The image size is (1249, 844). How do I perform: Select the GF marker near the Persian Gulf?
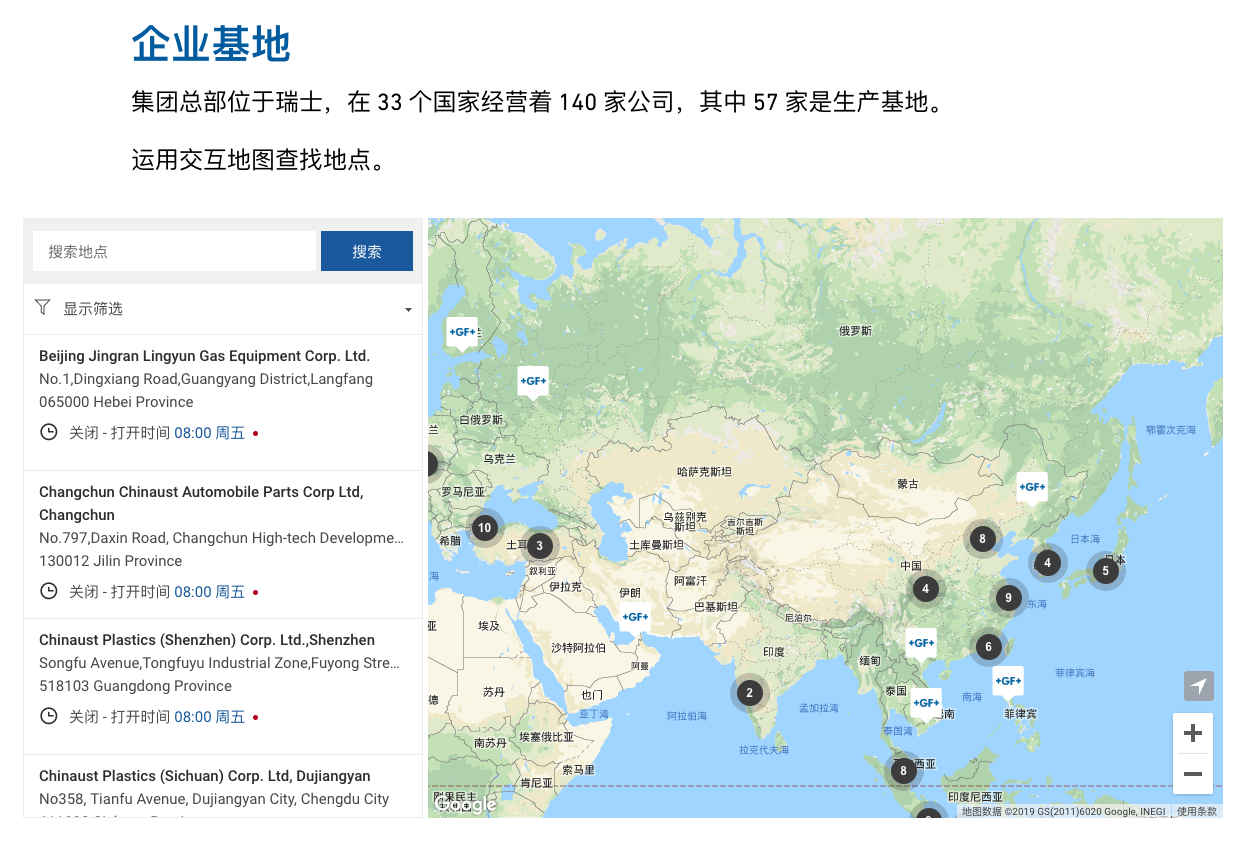[x=635, y=617]
